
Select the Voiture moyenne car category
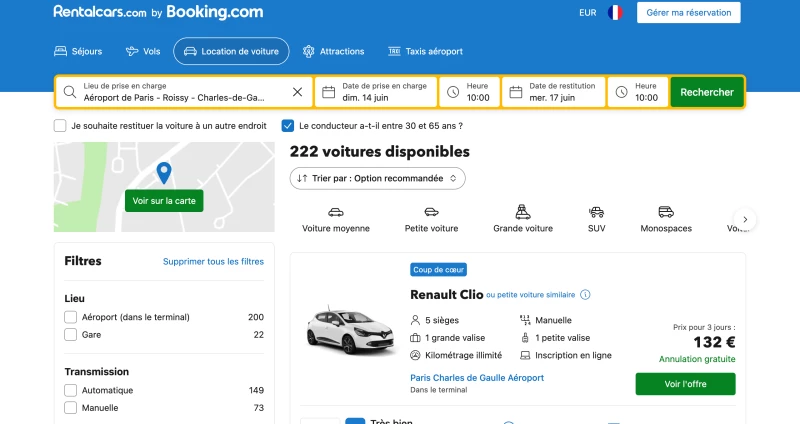click(x=336, y=219)
